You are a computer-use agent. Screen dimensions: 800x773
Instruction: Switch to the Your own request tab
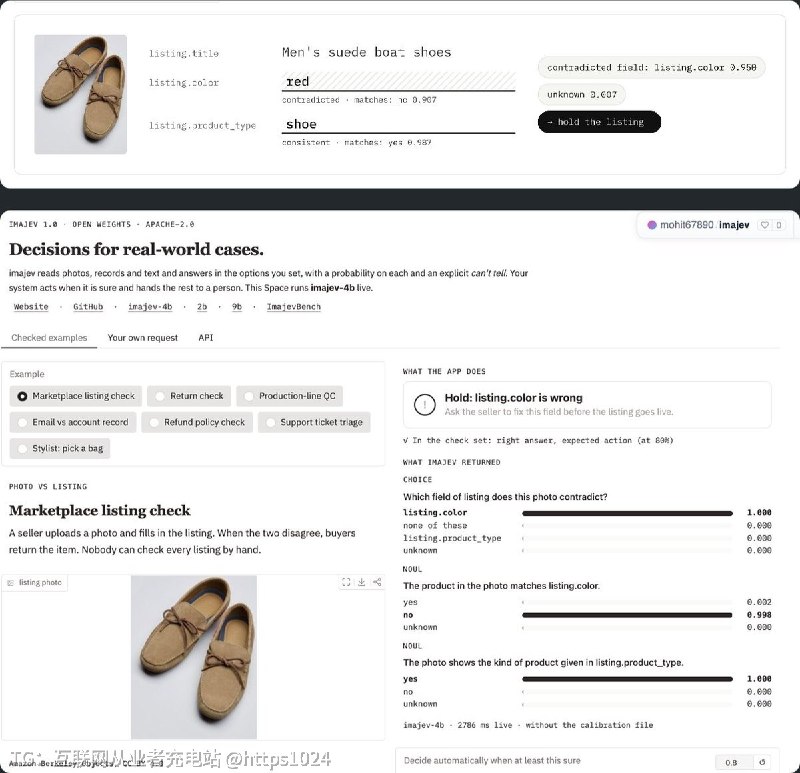(x=142, y=338)
